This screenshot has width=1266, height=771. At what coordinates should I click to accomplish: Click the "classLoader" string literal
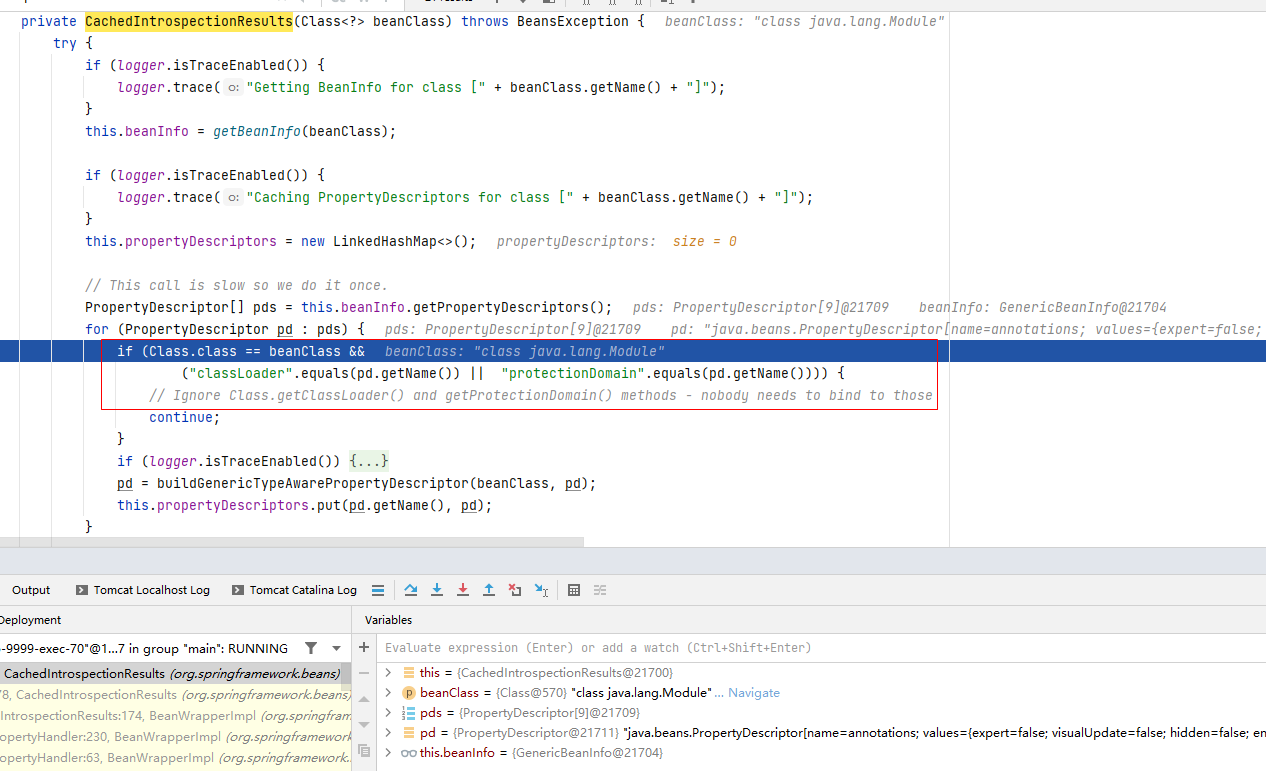pyautogui.click(x=237, y=373)
